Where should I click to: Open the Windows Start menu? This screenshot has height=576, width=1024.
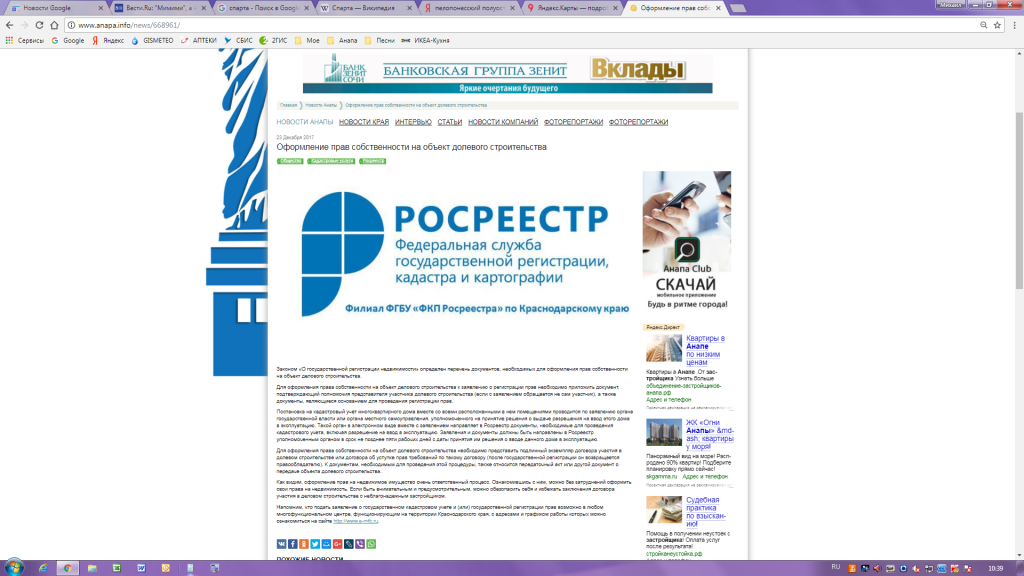click(x=14, y=568)
